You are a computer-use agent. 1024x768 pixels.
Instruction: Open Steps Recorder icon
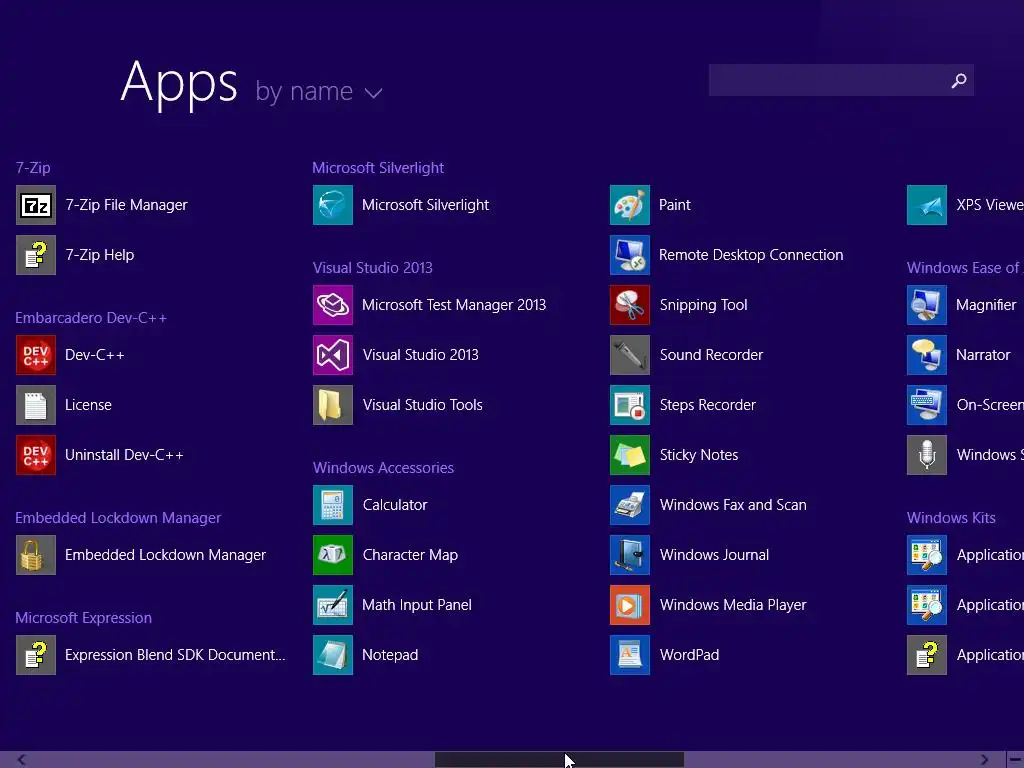(630, 405)
